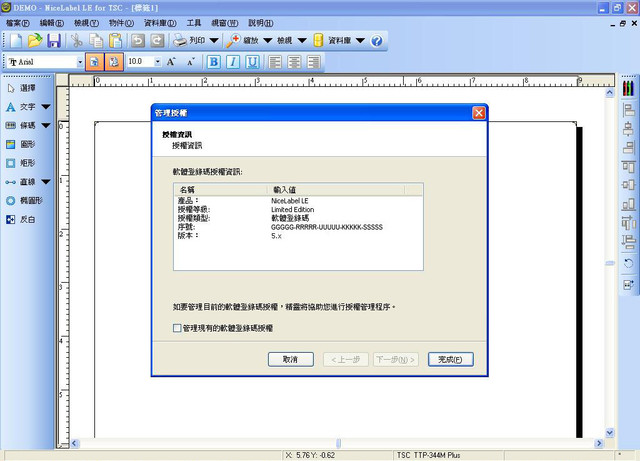This screenshot has width=640, height=461.
Task: Expand the 條碼 tool dropdown arrow
Action: pyautogui.click(x=46, y=125)
